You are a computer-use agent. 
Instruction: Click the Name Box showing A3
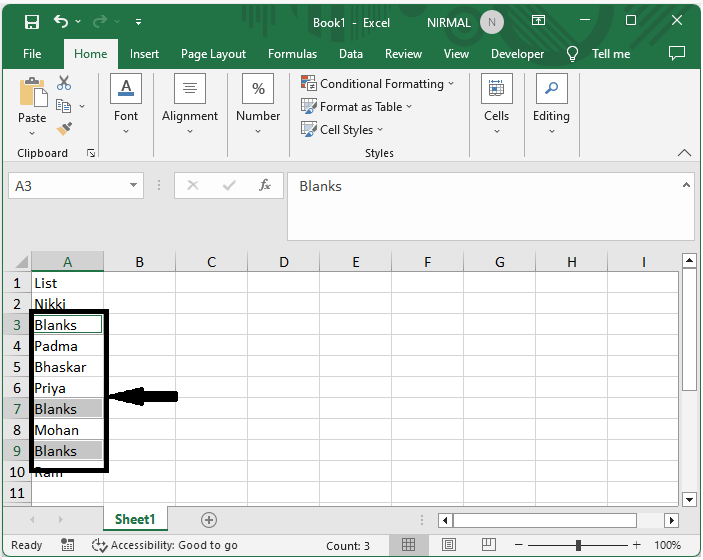67,186
